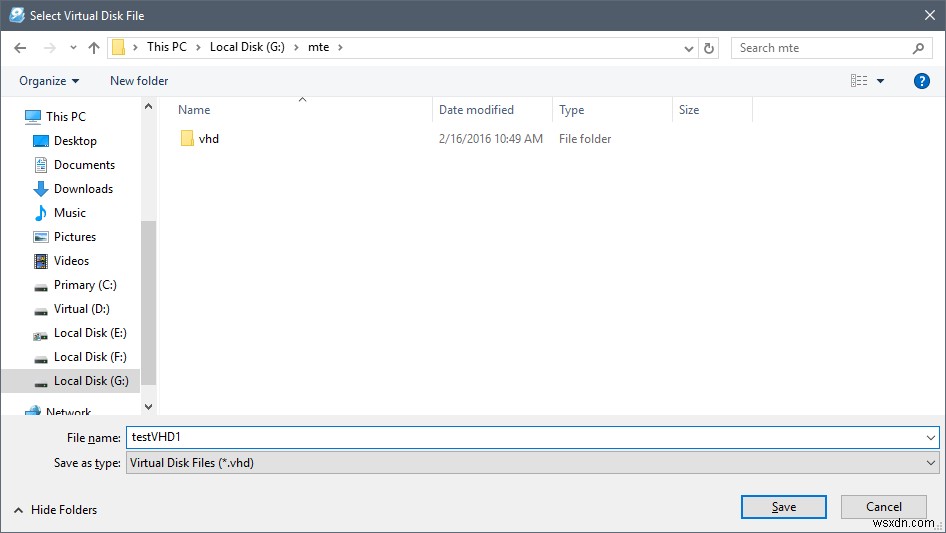The width and height of the screenshot is (946, 533).
Task: Open the Save as type dropdown
Action: tap(532, 463)
